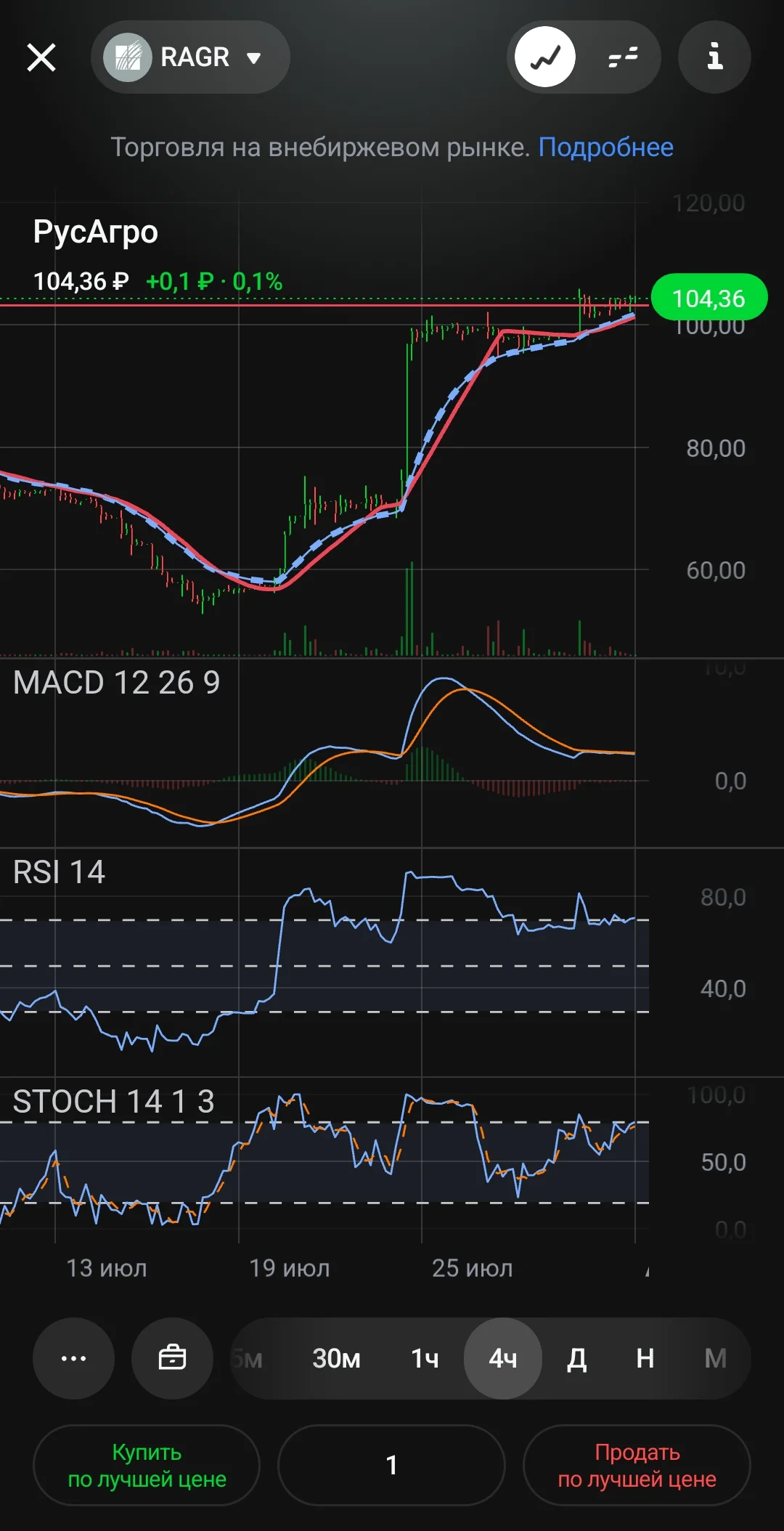Tap the STOCH 14 1 3 indicator label
This screenshot has height=1531, width=784.
[114, 1102]
